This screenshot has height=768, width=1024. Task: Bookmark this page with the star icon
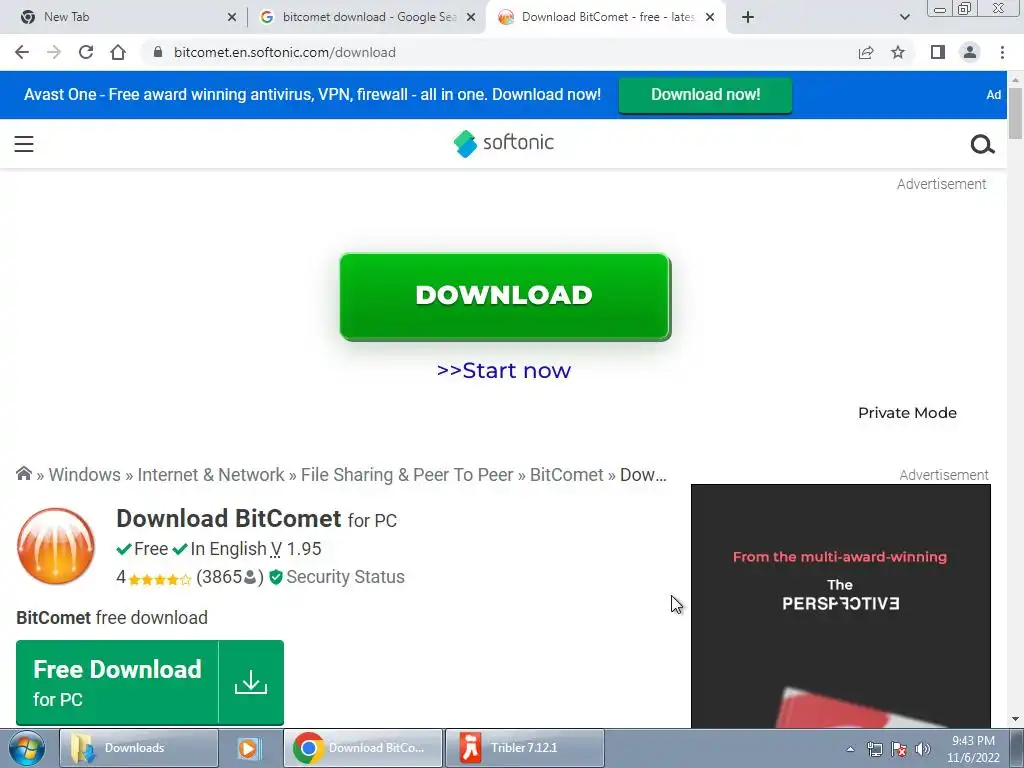pos(898,52)
